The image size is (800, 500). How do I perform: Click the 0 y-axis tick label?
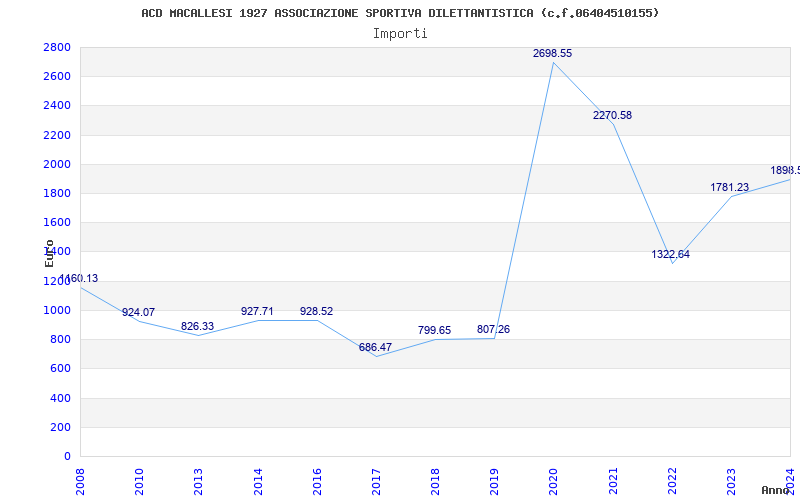coord(67,456)
